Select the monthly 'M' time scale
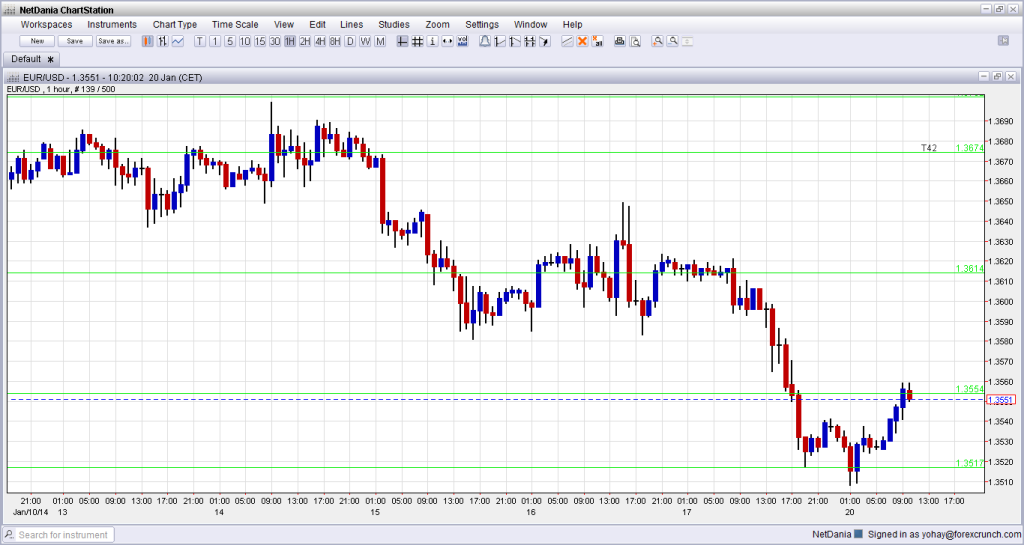Screen dimensions: 1024x545 click(x=380, y=41)
